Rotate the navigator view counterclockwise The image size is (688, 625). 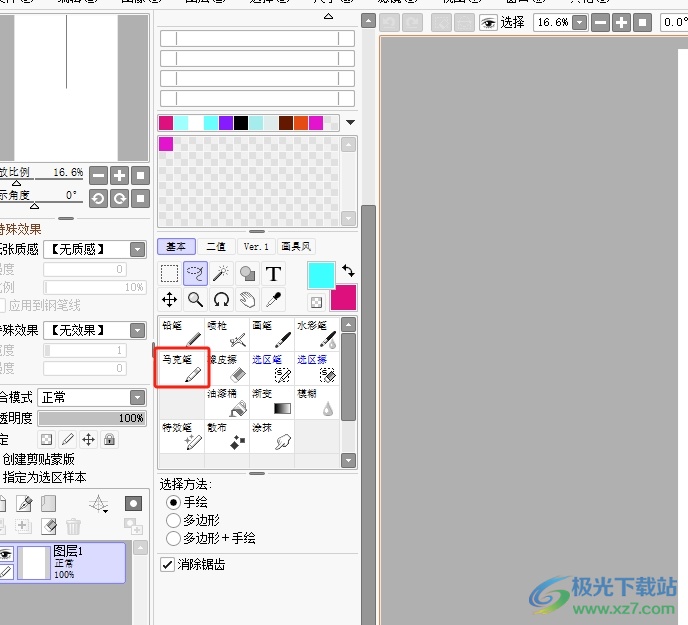[98, 198]
